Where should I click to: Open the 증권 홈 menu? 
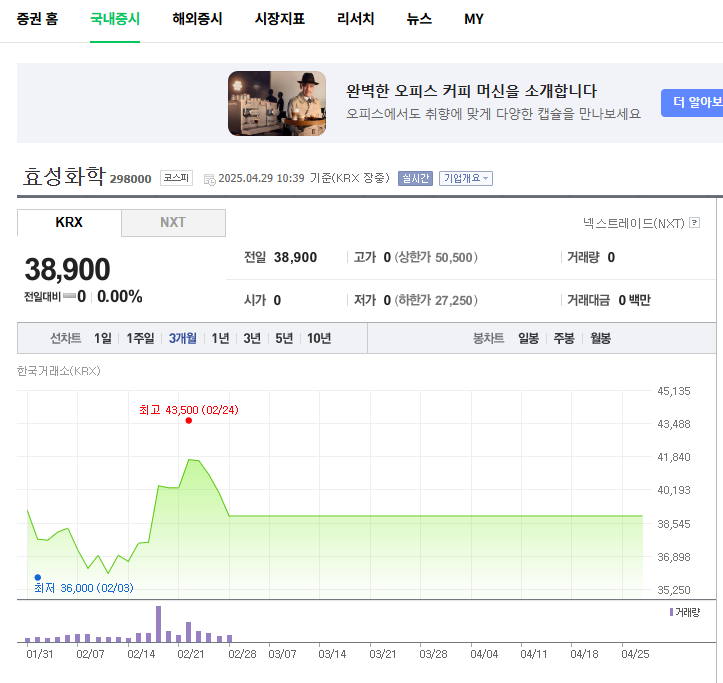(x=37, y=19)
